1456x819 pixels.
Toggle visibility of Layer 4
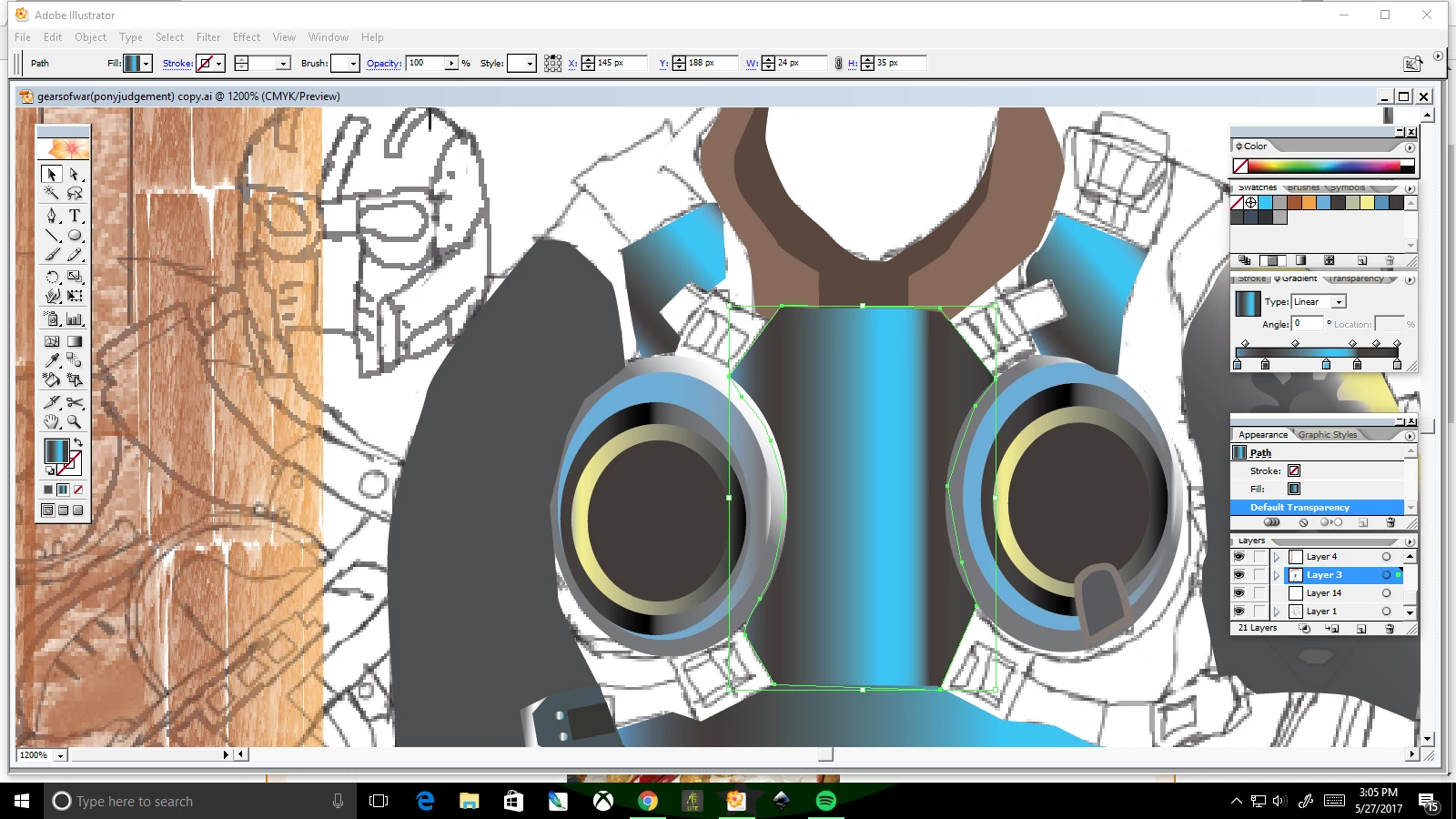(1239, 557)
